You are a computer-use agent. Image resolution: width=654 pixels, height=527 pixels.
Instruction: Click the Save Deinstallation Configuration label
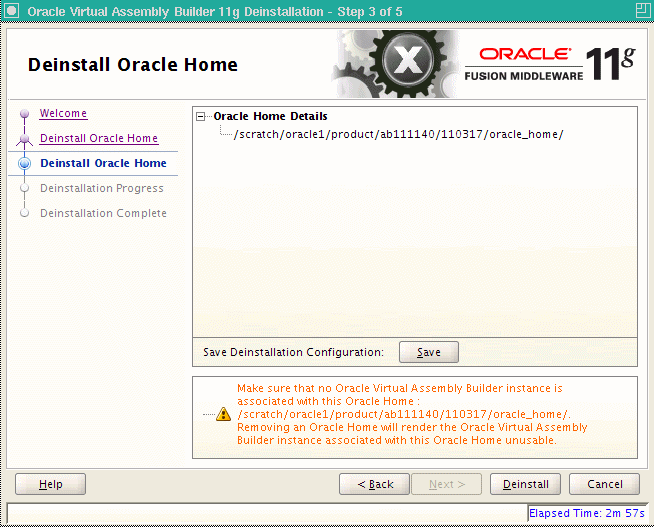click(293, 352)
